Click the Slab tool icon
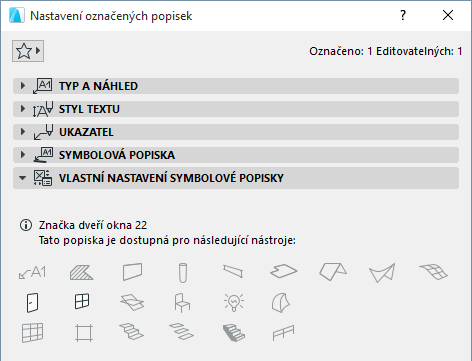 (x=283, y=271)
